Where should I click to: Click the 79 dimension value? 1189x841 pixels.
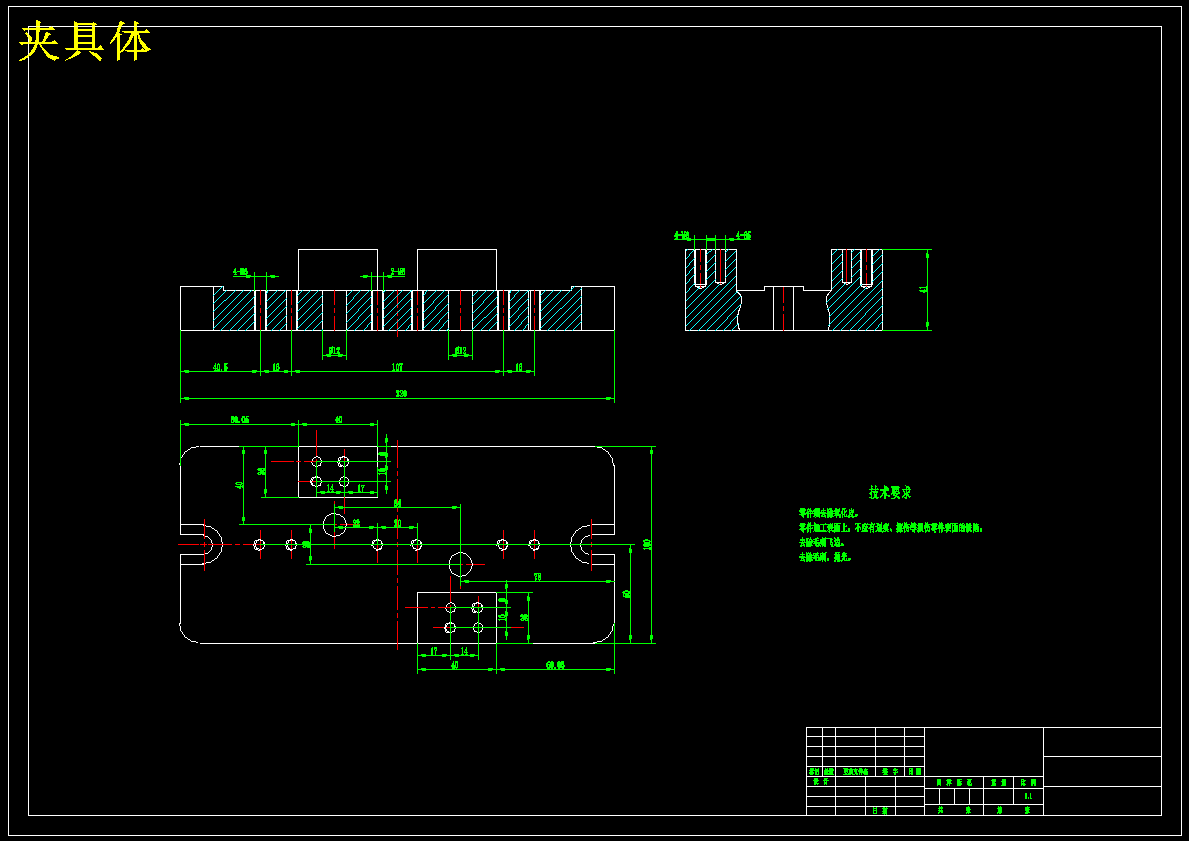tap(538, 577)
